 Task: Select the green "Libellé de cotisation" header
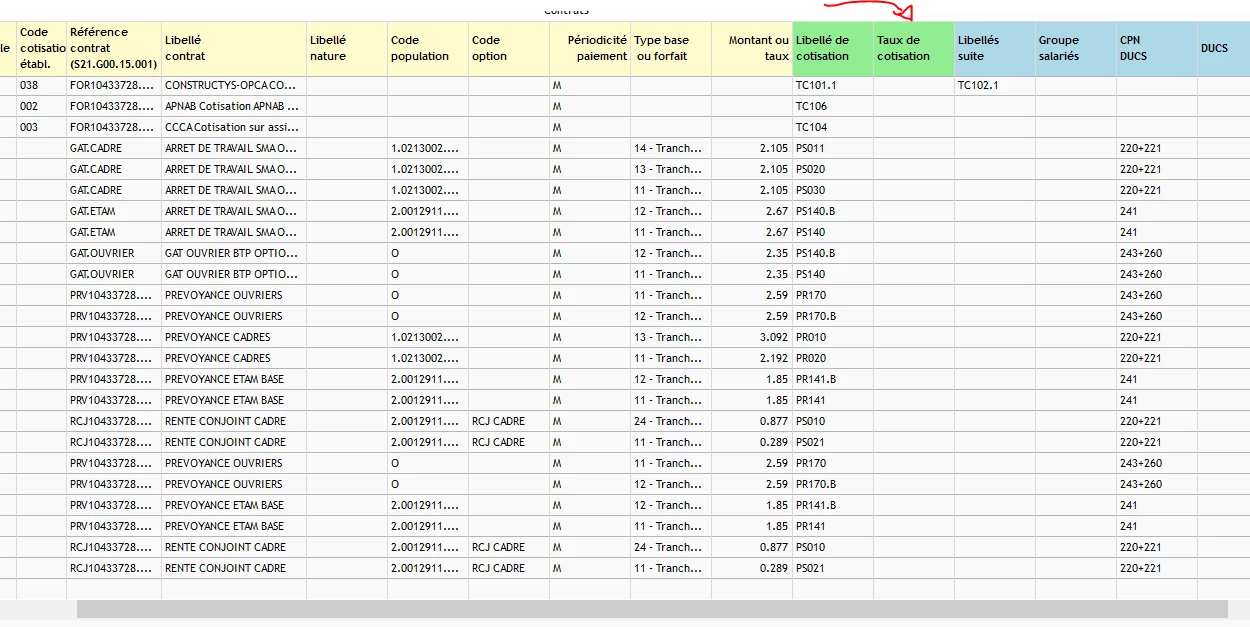pos(833,48)
